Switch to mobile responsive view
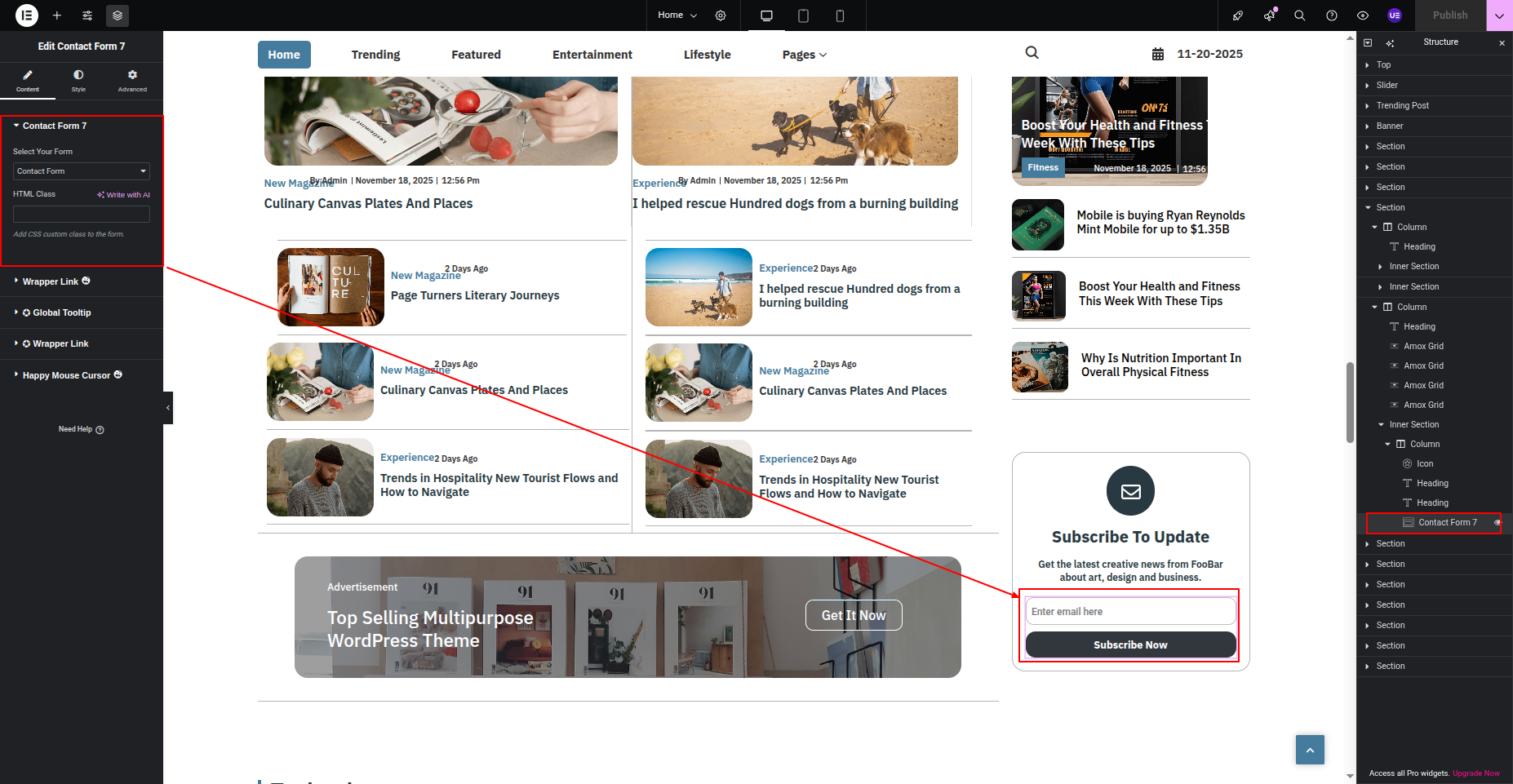 tap(840, 16)
